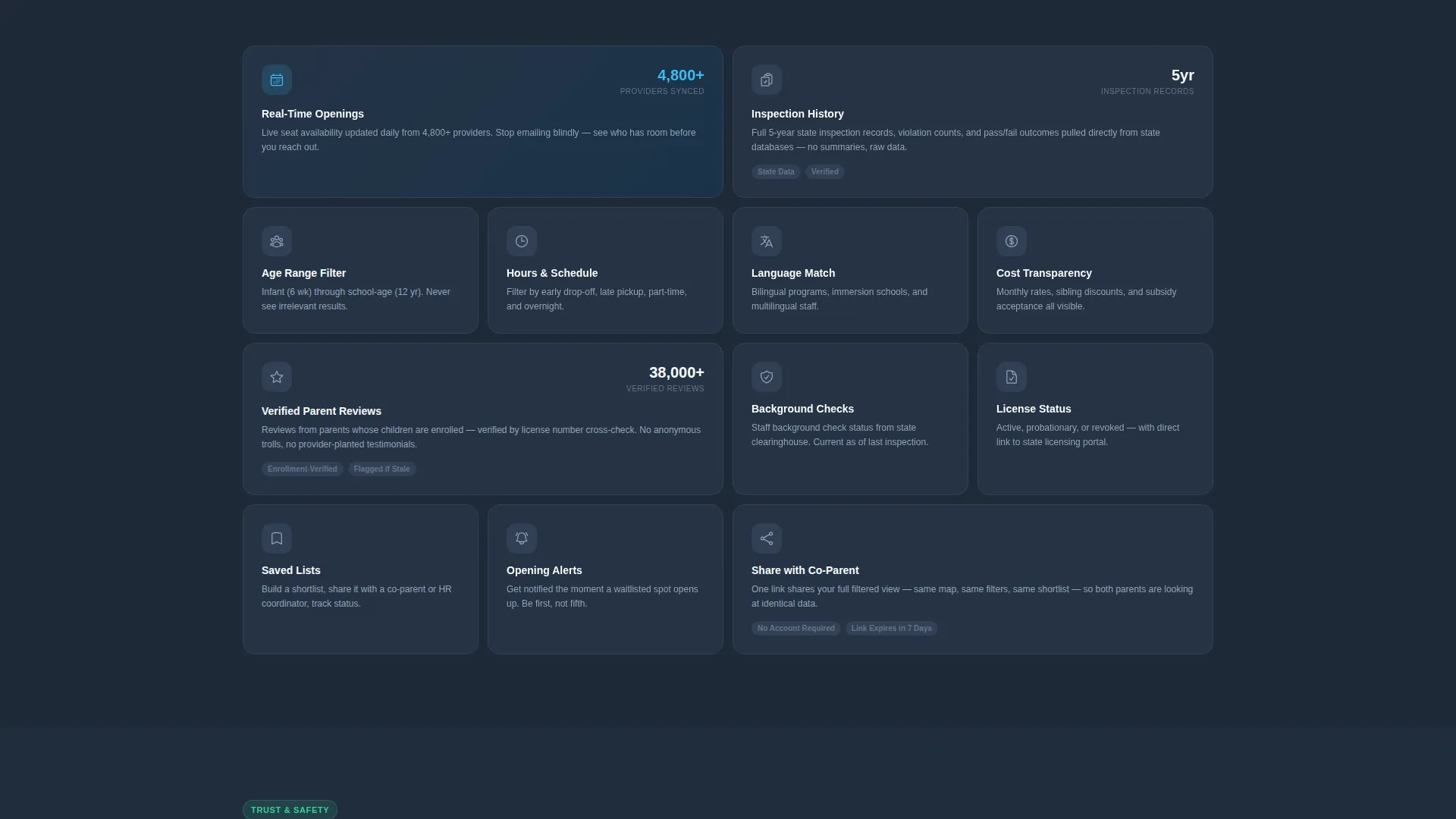Click the description starting "One link shares your full filtered view"
The width and height of the screenshot is (1456, 819).
pyautogui.click(x=972, y=597)
